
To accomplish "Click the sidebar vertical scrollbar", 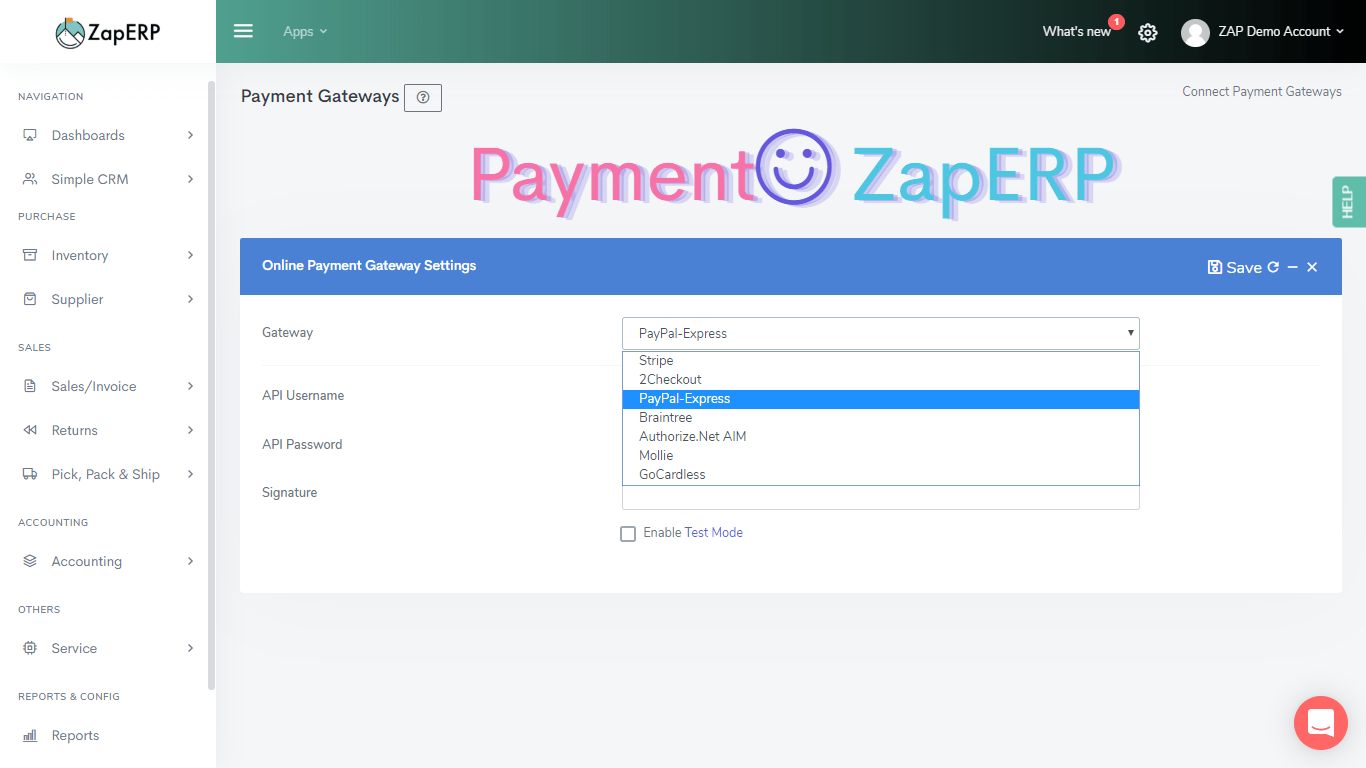I will 211,385.
